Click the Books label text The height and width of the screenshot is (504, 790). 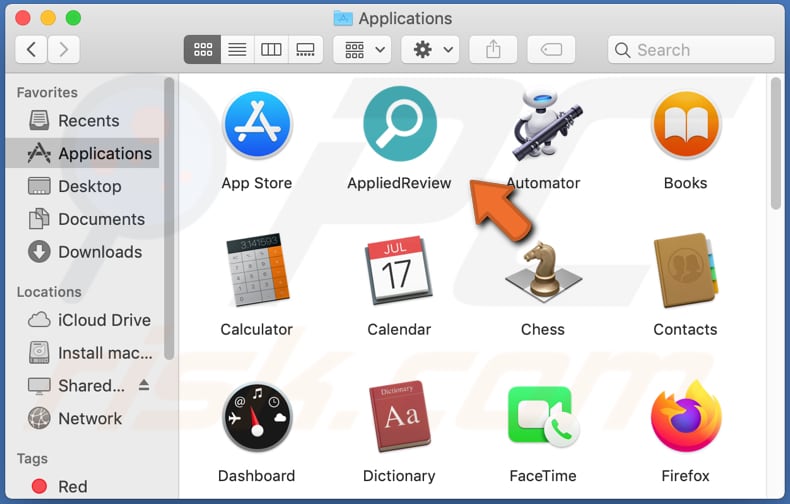point(685,183)
